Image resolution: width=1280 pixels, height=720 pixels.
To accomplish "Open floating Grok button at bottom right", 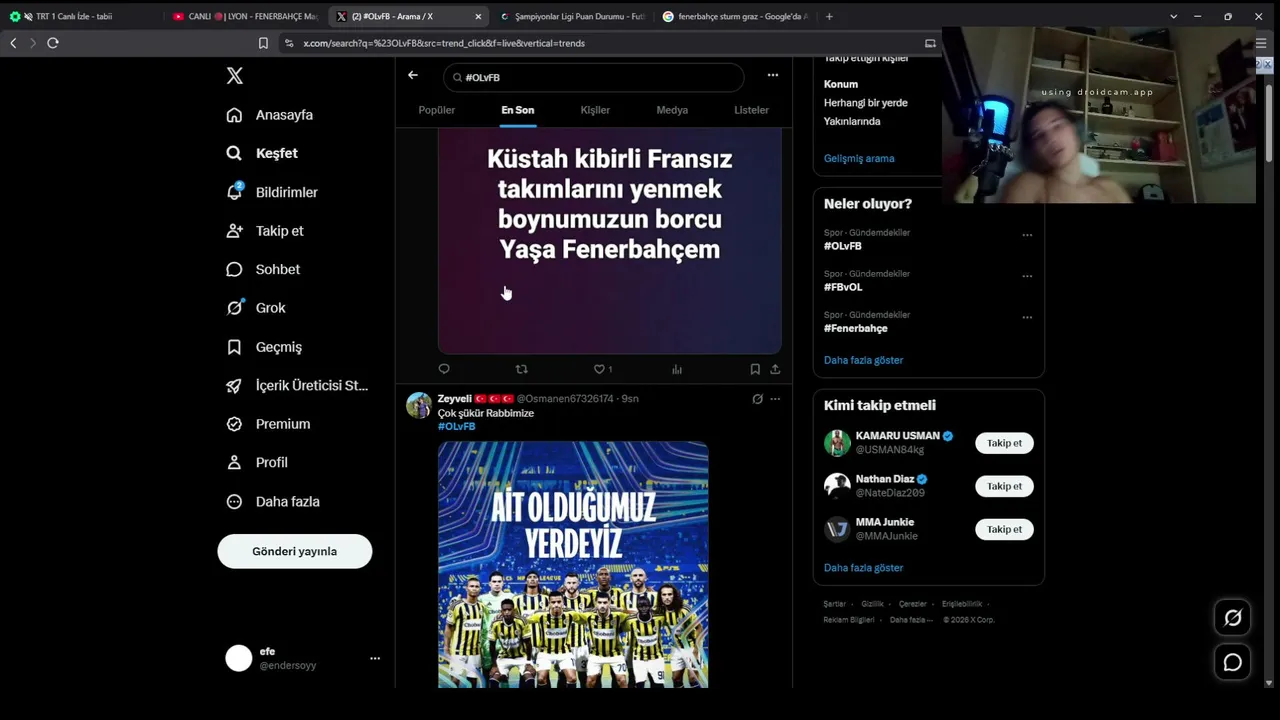I will coord(1233,618).
